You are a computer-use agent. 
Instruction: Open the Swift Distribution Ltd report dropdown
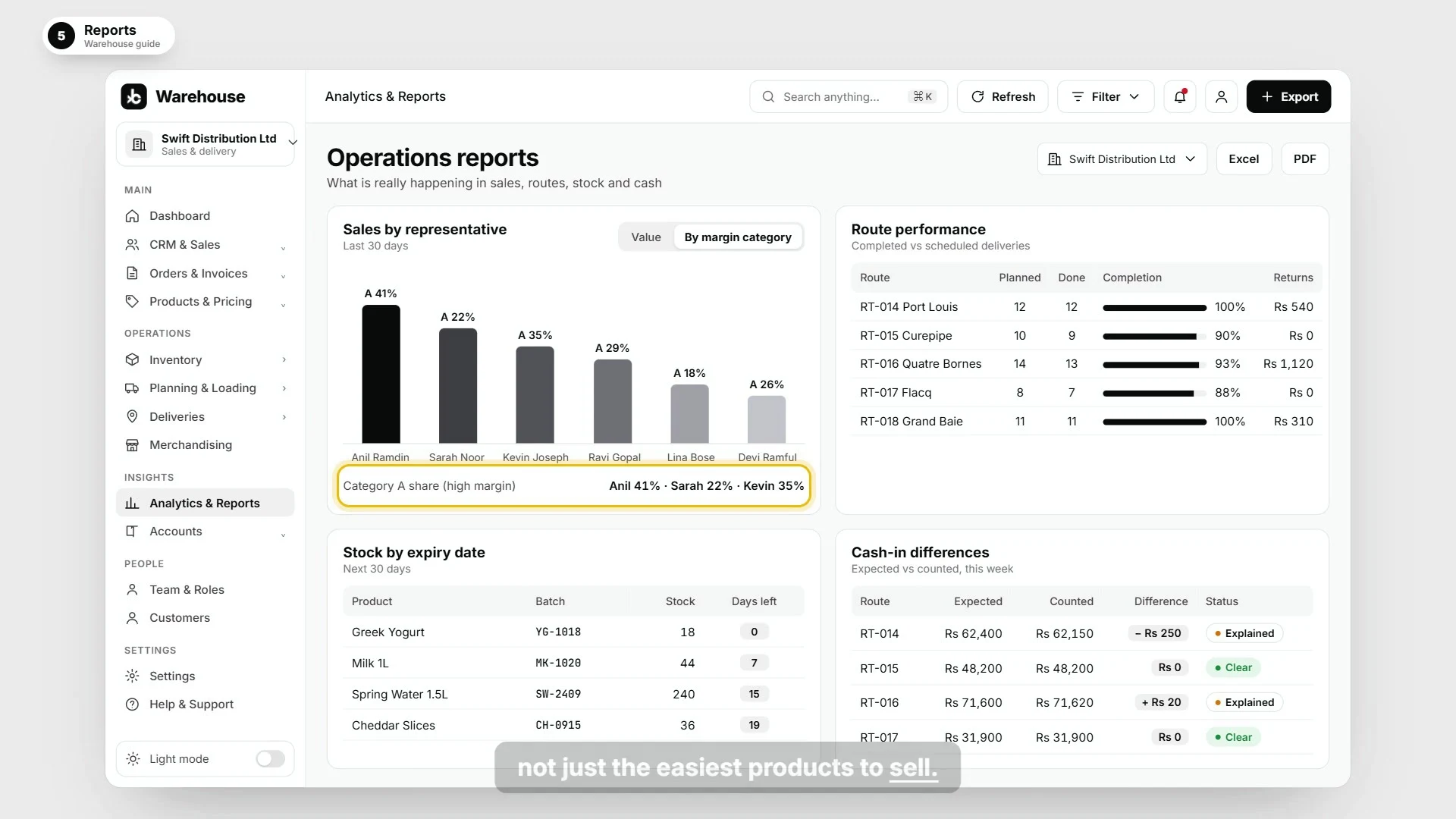coord(1122,158)
